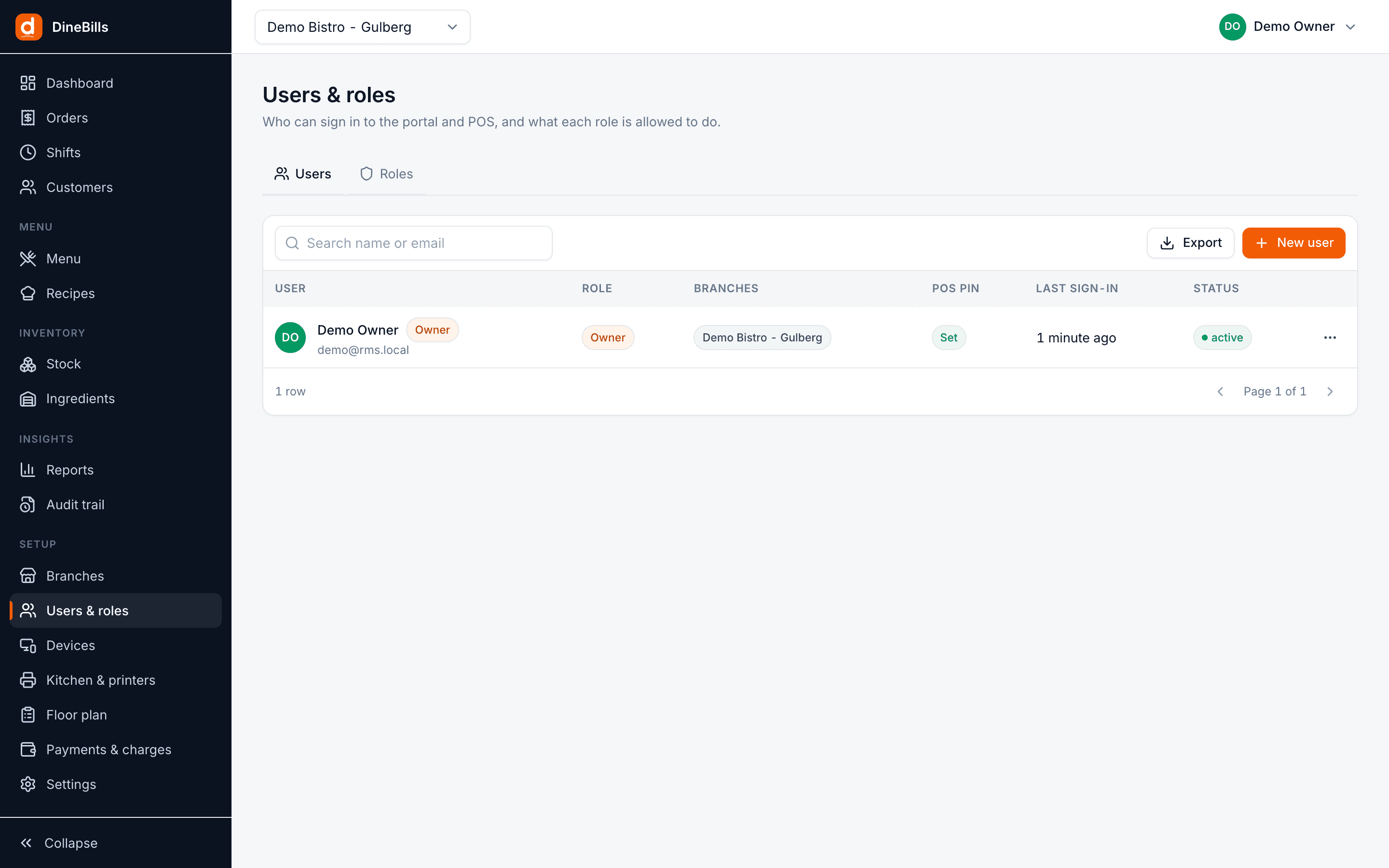Open the Ingredients sidebar item
Screen dimensions: 1389x868
[x=115, y=399]
